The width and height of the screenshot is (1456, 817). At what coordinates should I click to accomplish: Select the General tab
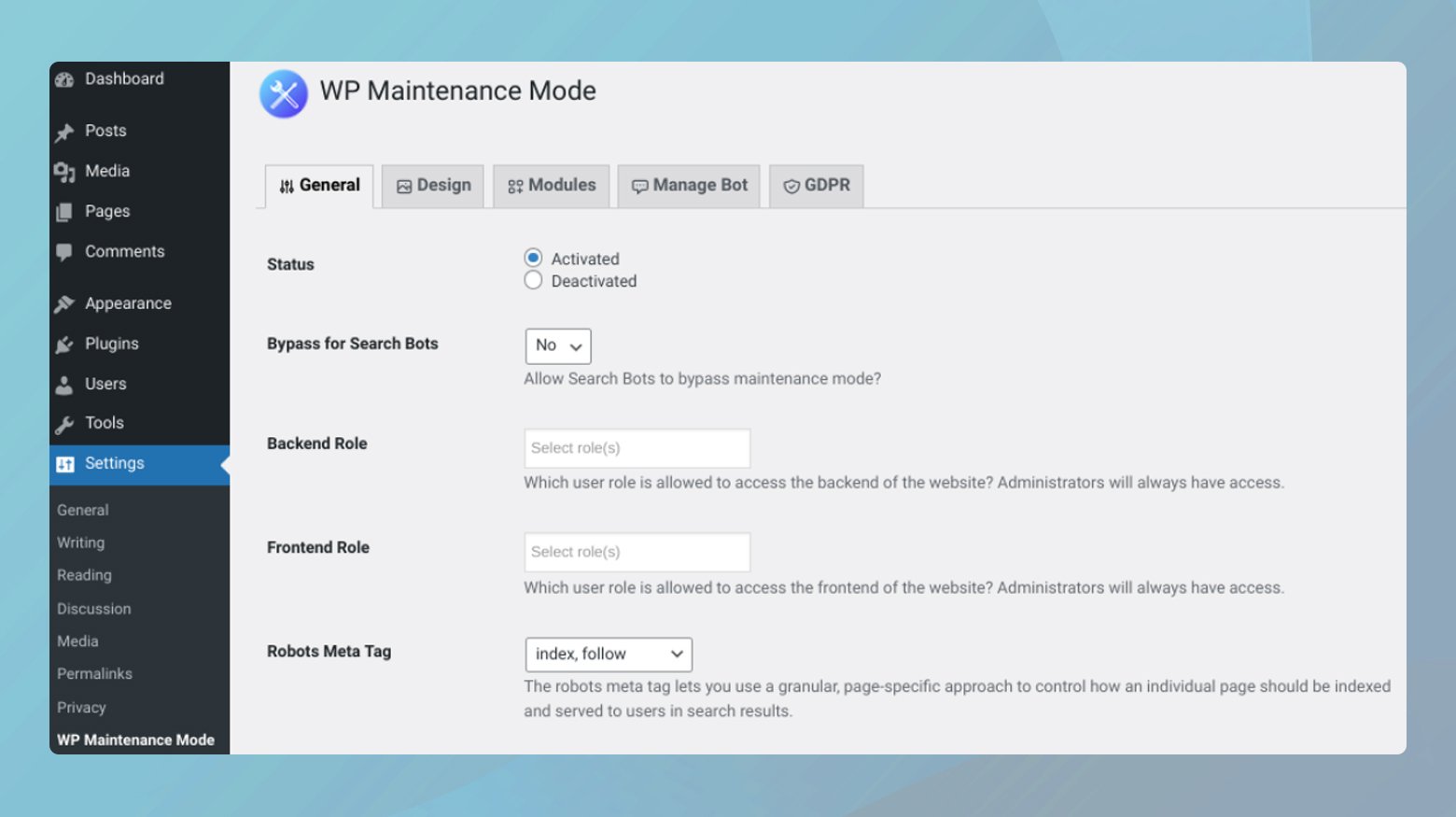(x=319, y=186)
